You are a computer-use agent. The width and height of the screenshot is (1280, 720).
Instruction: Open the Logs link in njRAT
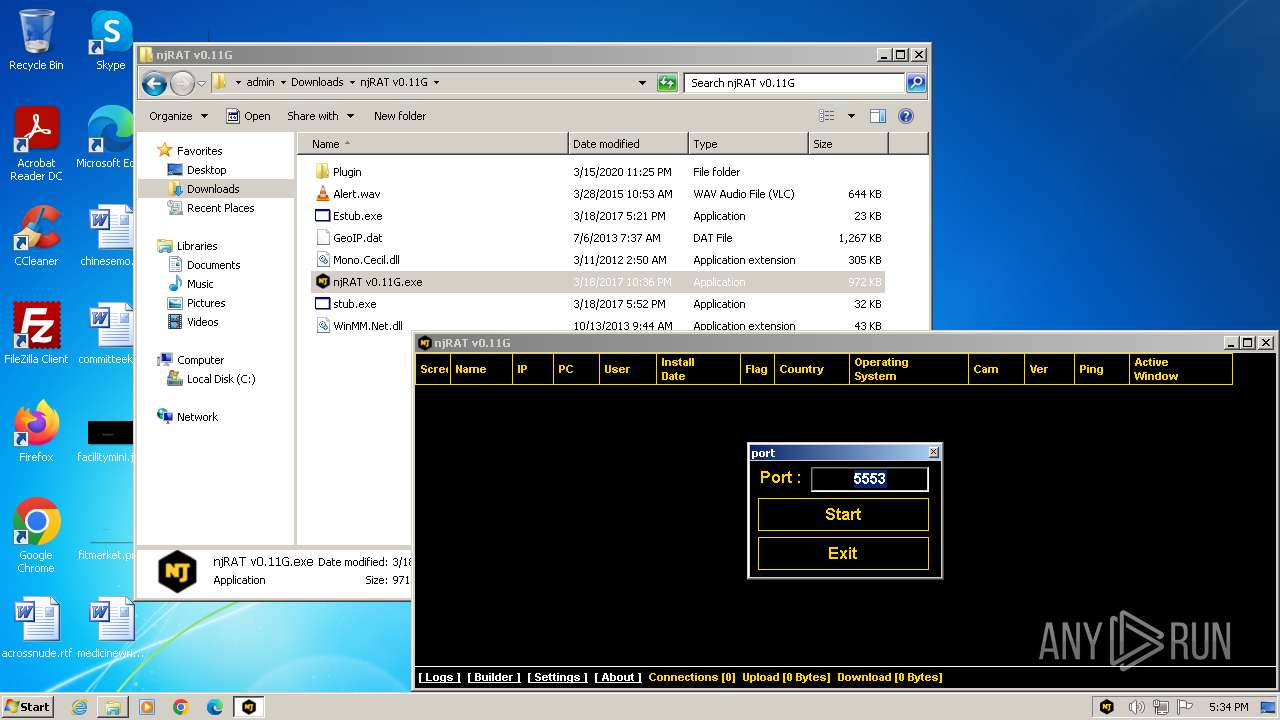(x=439, y=677)
